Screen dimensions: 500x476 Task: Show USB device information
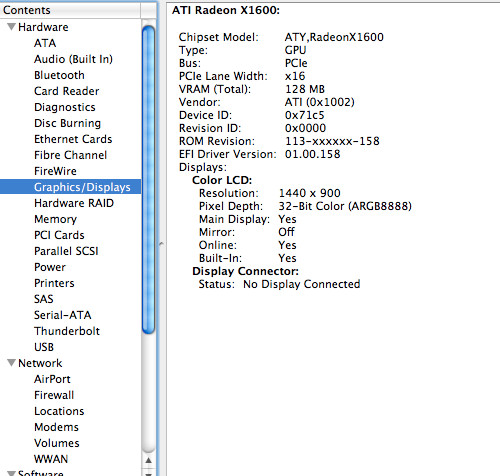(x=44, y=347)
